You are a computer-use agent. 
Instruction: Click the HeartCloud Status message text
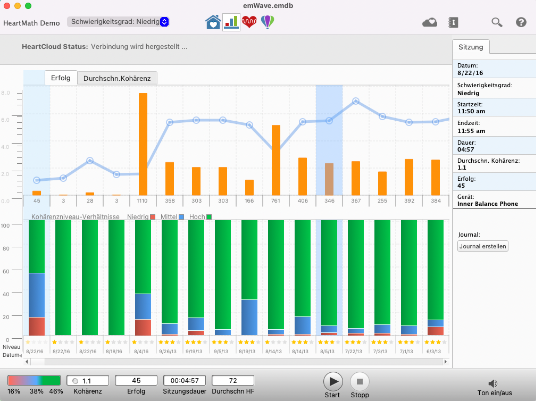[x=104, y=46]
